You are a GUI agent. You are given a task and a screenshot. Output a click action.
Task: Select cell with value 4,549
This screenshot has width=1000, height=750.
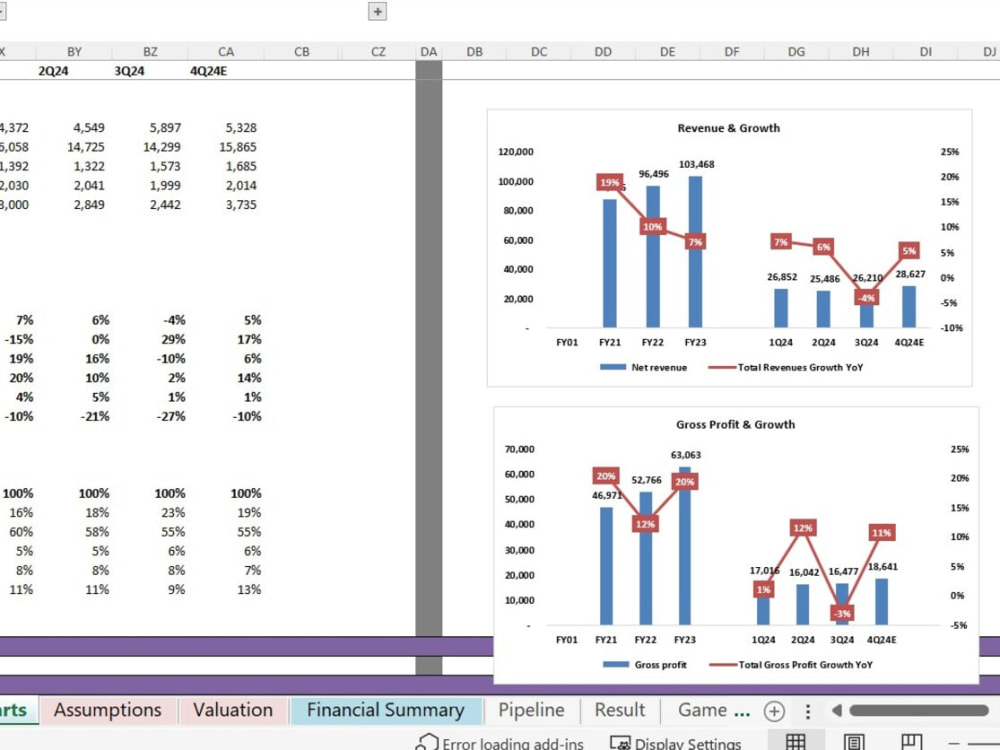74,128
